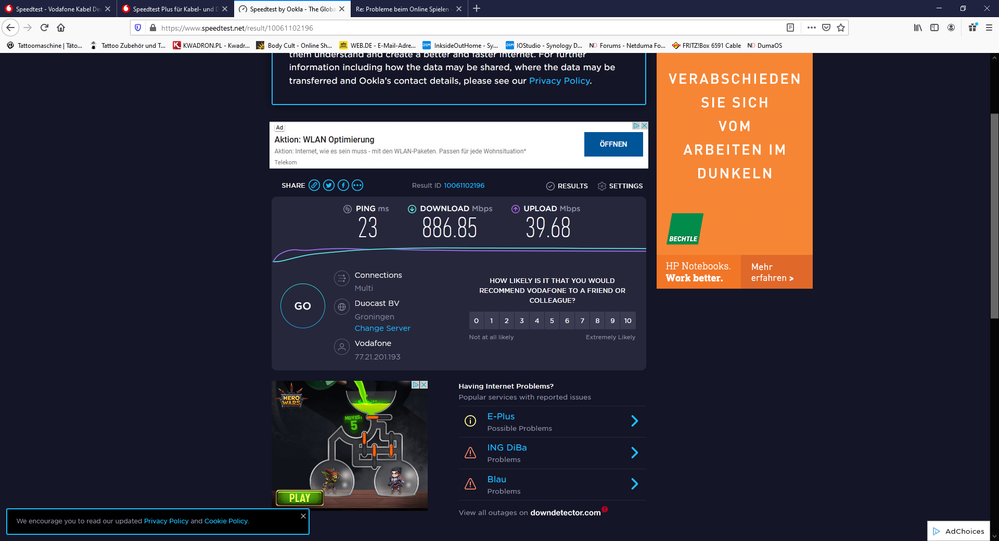Share result on Facebook
Viewport: 999px width, 541px height.
click(343, 185)
